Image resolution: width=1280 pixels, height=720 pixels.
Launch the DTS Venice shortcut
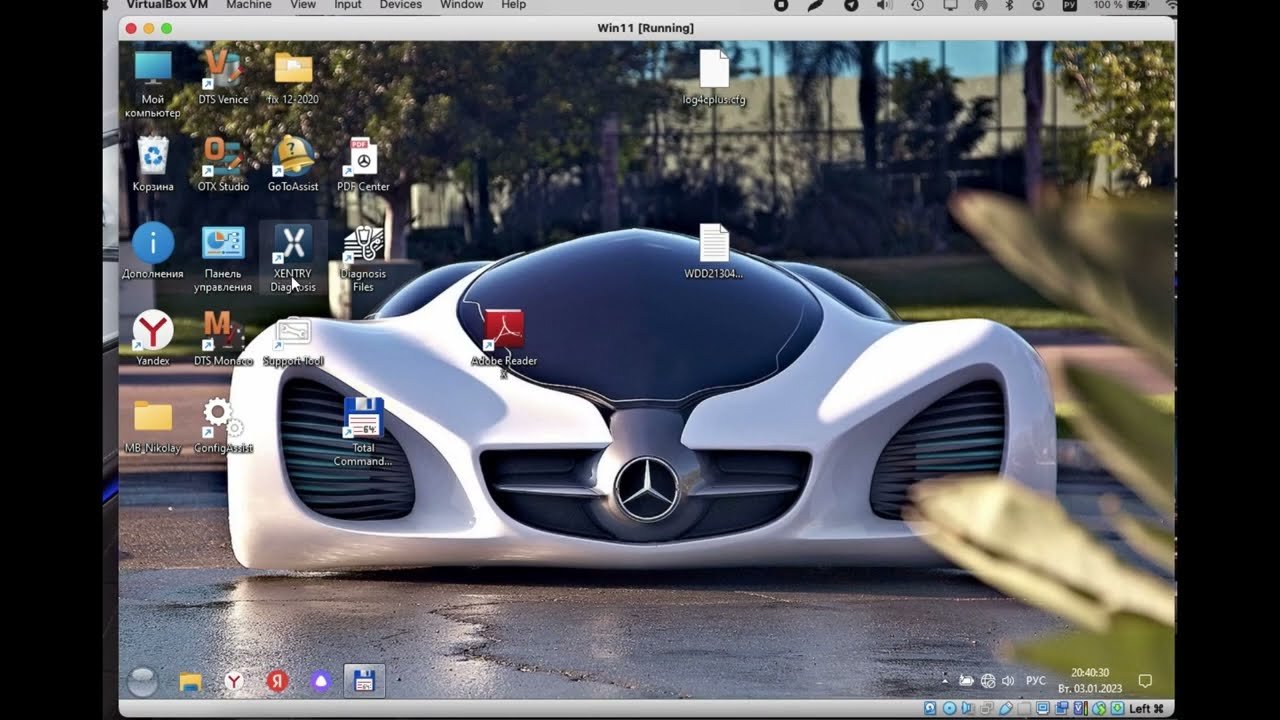click(x=223, y=77)
